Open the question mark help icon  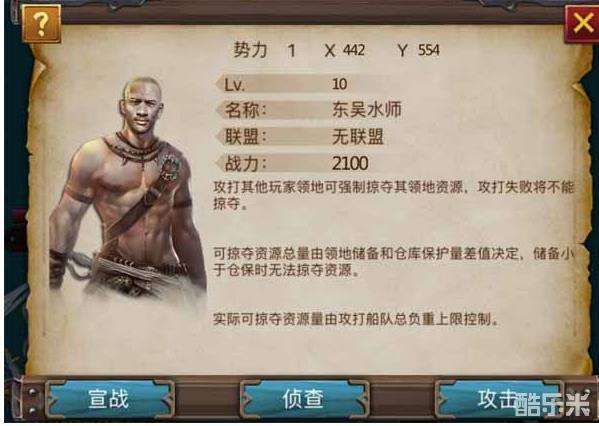pos(41,24)
